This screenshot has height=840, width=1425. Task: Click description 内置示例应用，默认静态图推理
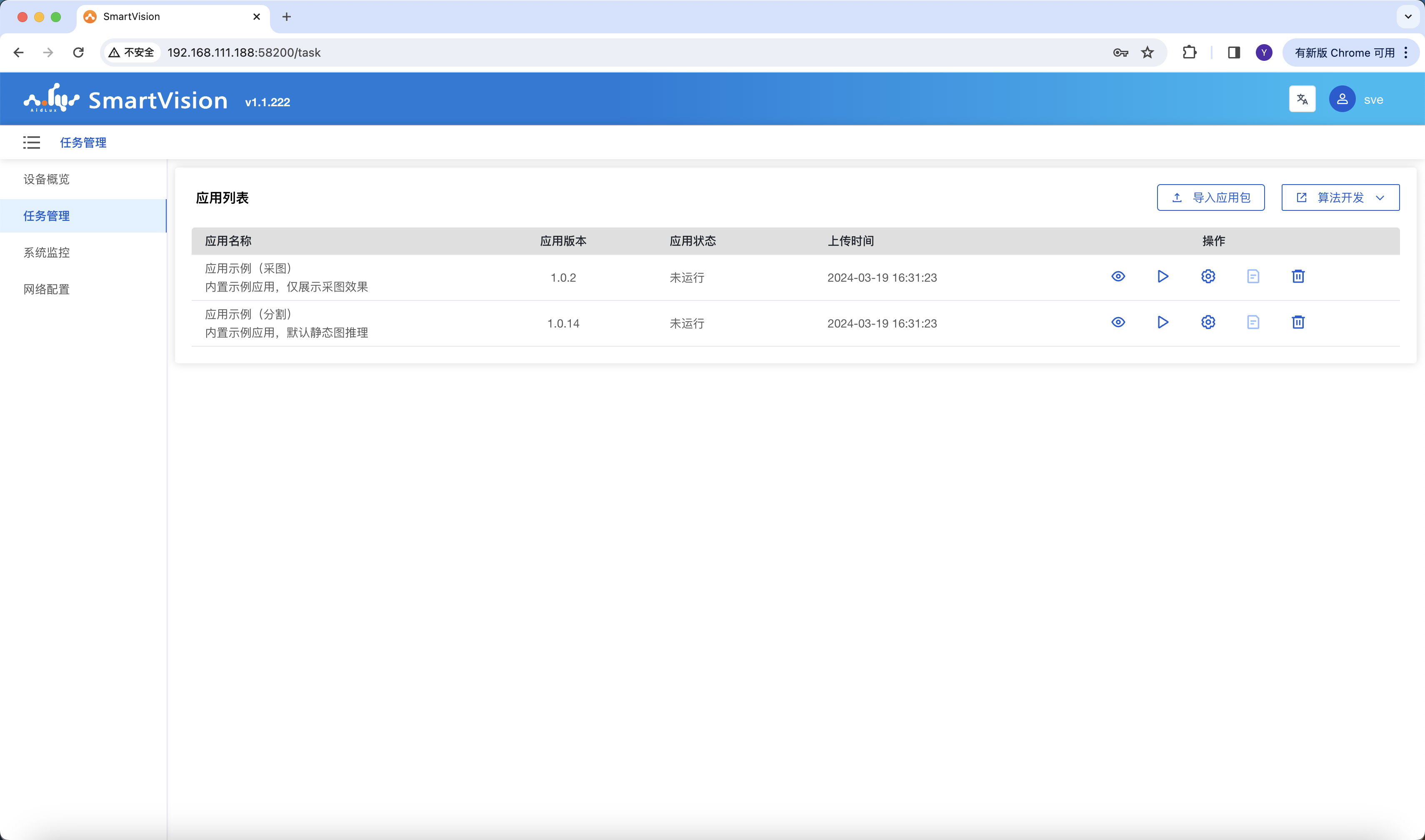(286, 332)
